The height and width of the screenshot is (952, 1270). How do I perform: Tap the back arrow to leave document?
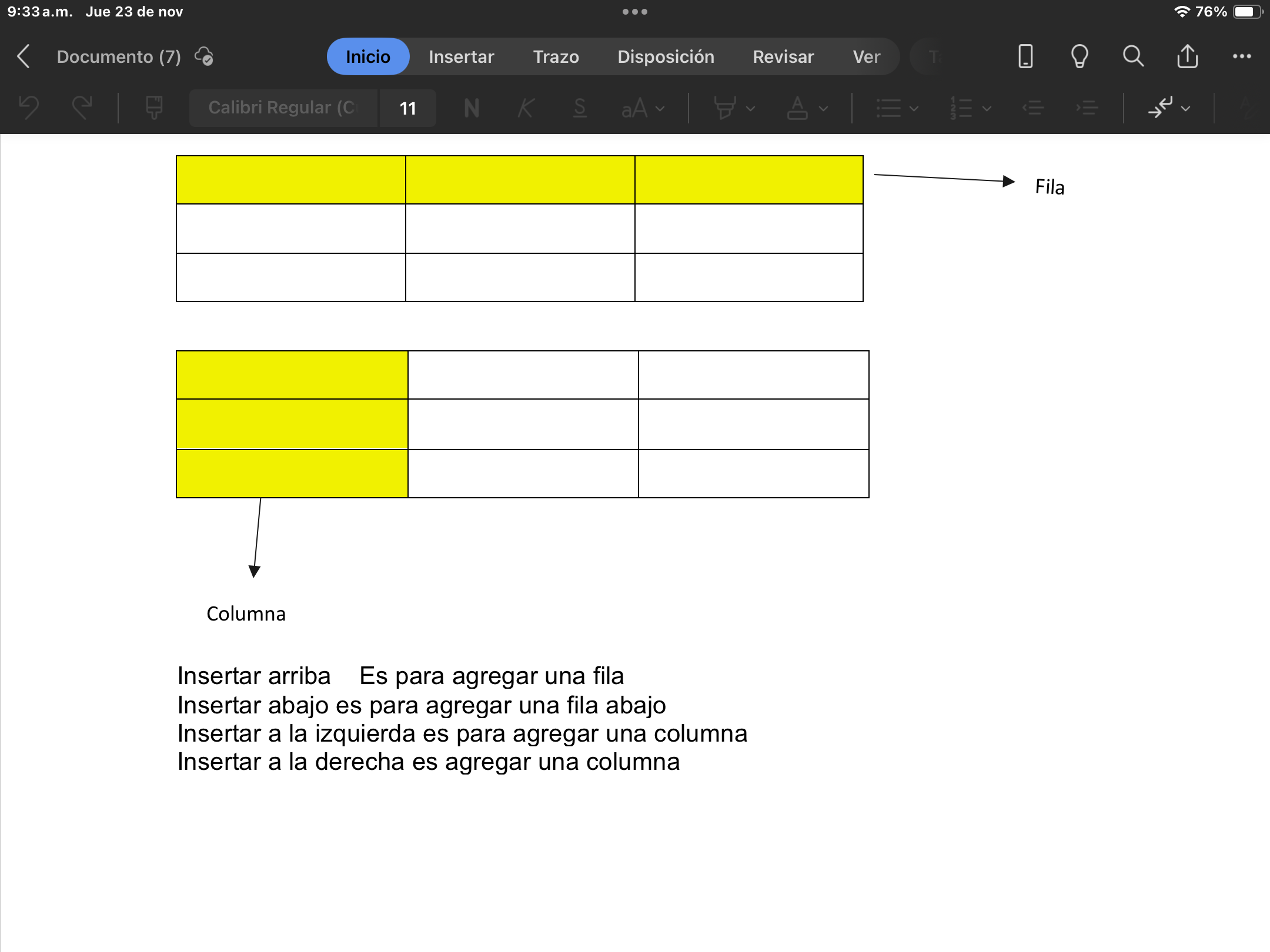24,56
